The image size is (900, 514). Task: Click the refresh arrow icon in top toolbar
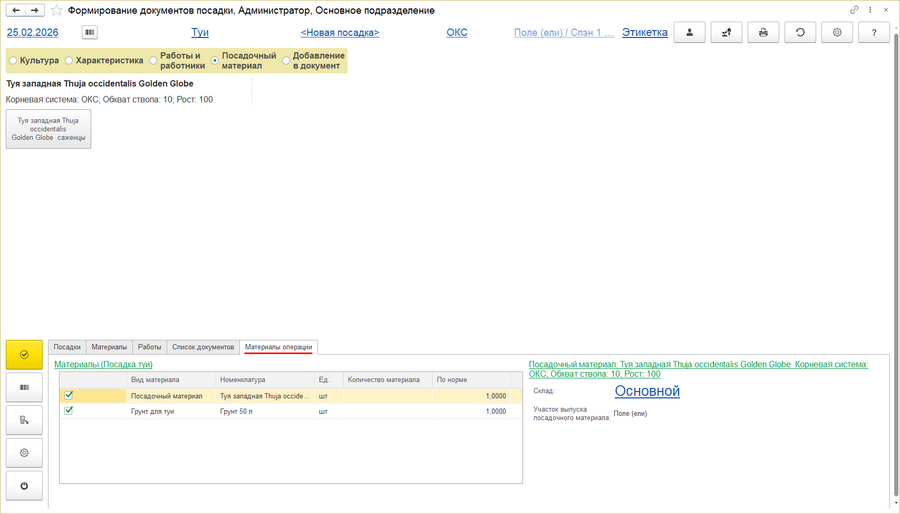800,33
